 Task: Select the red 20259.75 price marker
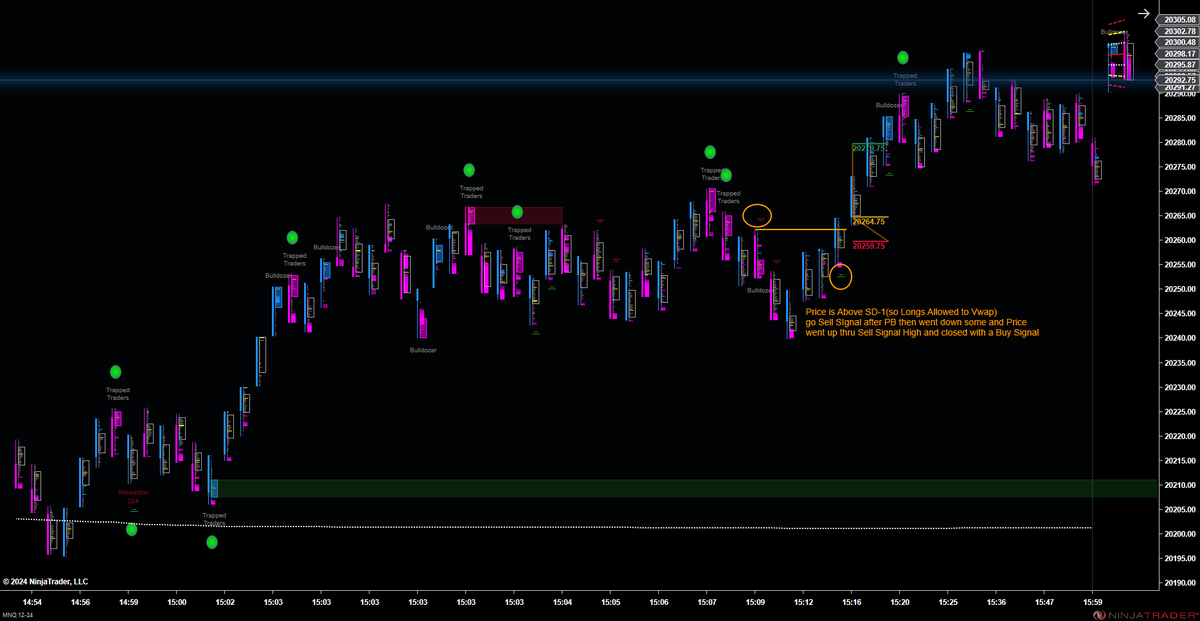pyautogui.click(x=869, y=246)
